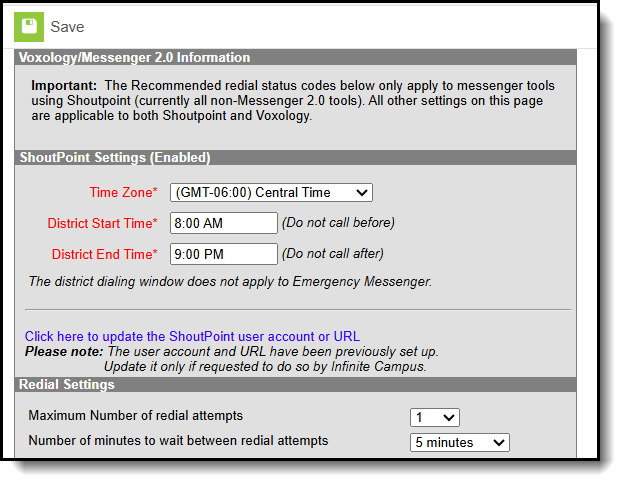Viewport: 625px width, 486px height.
Task: Open the ShoutPoint user account update link
Action: [x=192, y=336]
